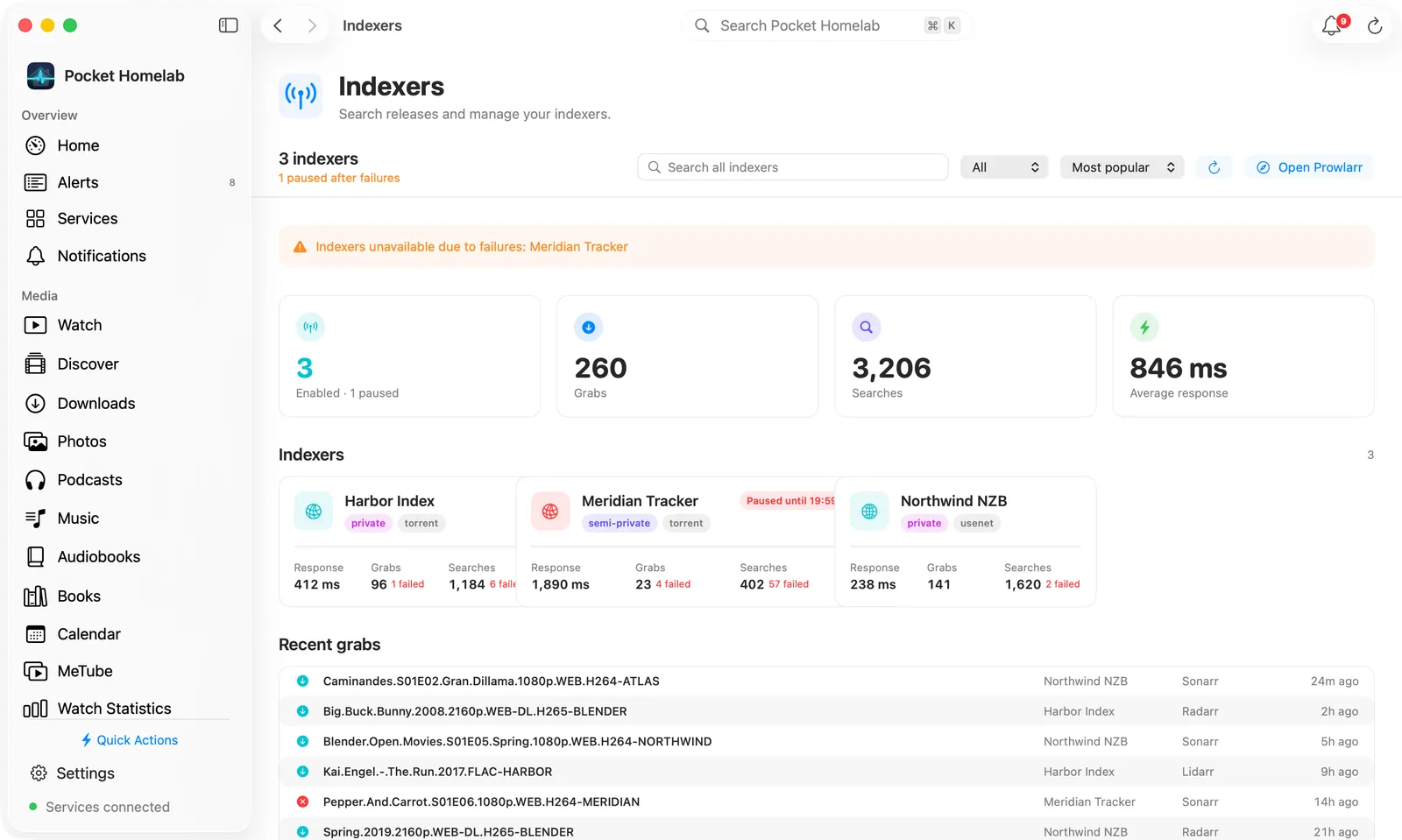Viewport: 1402px width, 840px height.
Task: Click the Books icon in sidebar
Action: point(35,596)
